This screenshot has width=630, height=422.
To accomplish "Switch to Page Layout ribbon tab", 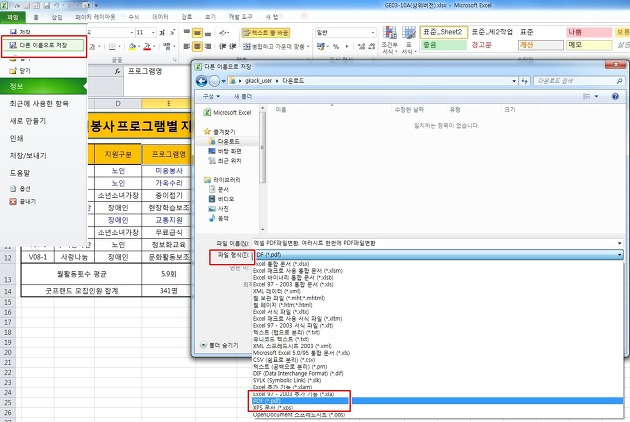I will pyautogui.click(x=95, y=17).
